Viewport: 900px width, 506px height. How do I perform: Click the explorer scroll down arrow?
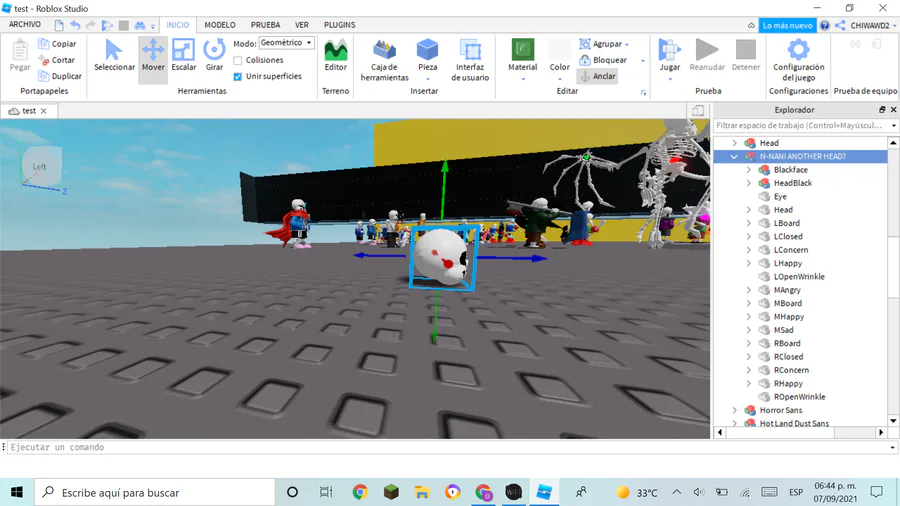pos(893,421)
